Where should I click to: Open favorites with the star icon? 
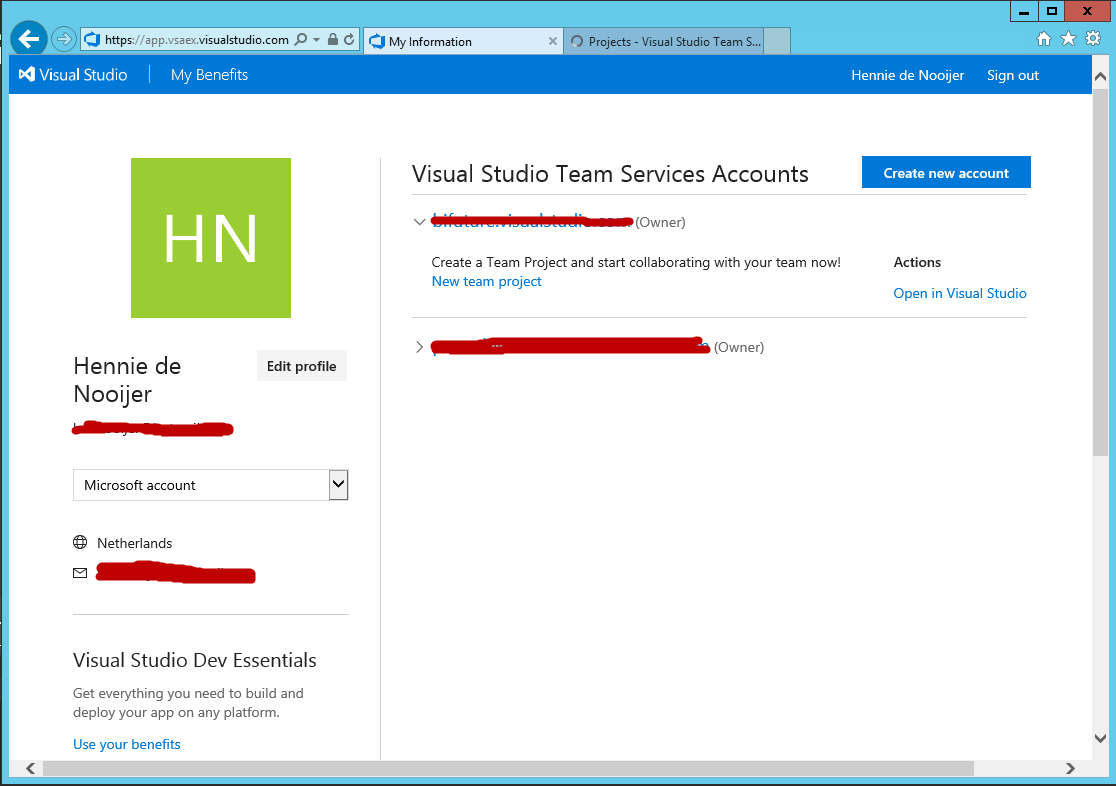(x=1067, y=38)
